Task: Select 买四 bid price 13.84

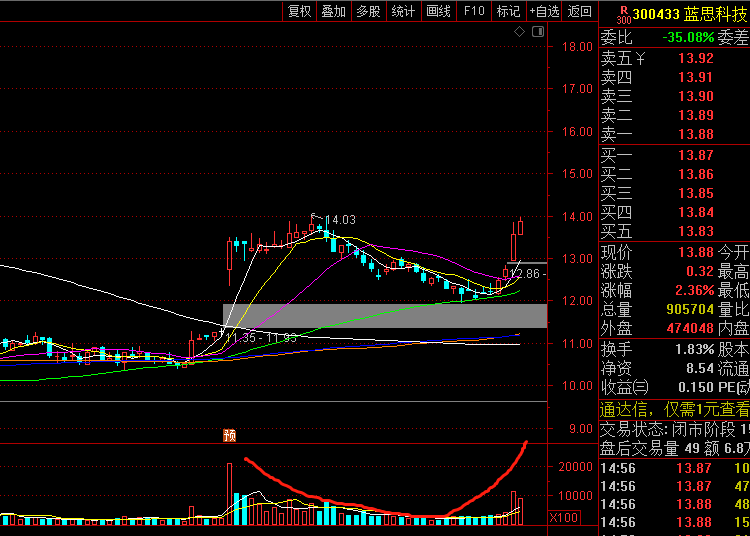Action: pyautogui.click(x=696, y=212)
